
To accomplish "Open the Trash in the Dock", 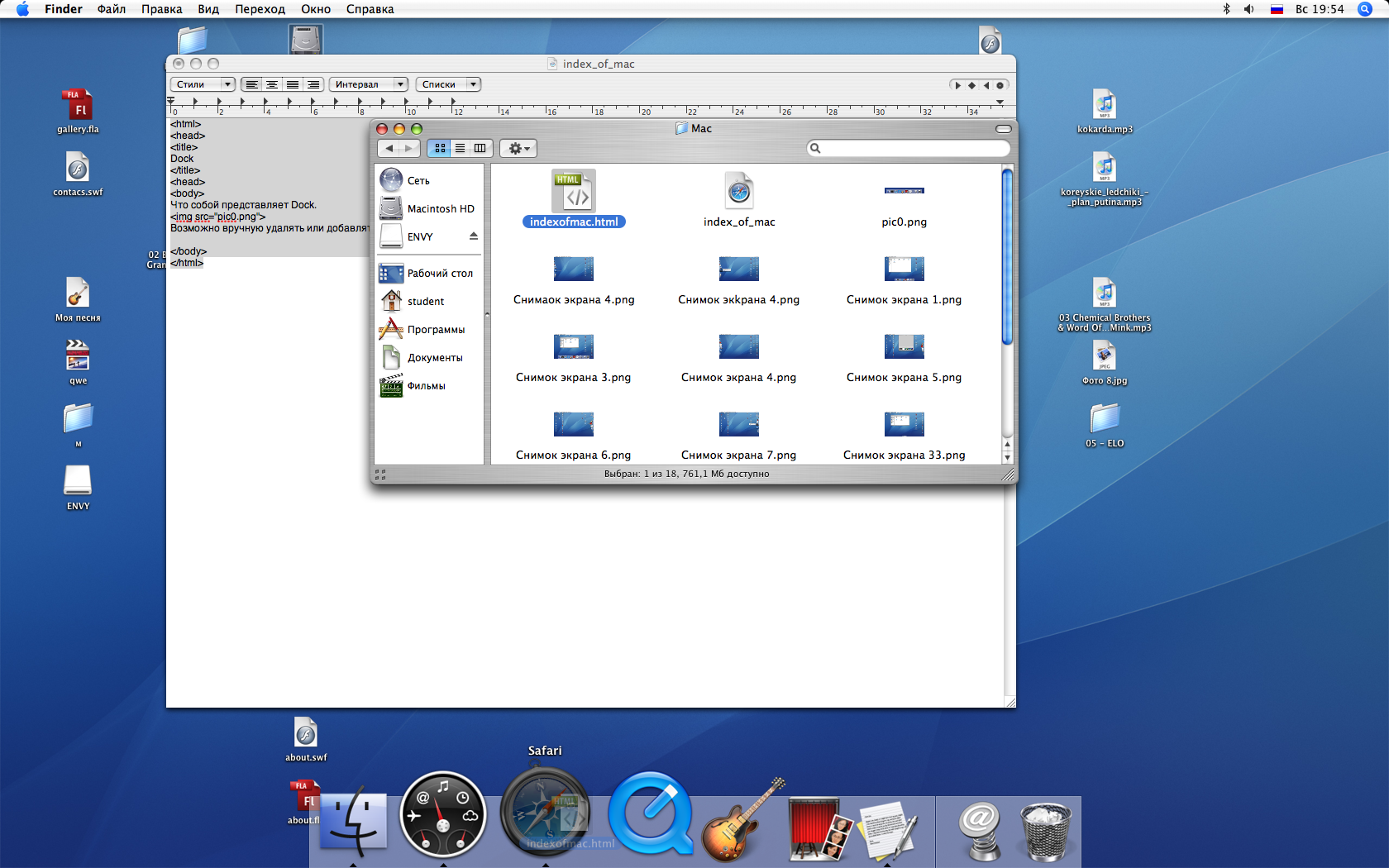I will 1045,832.
